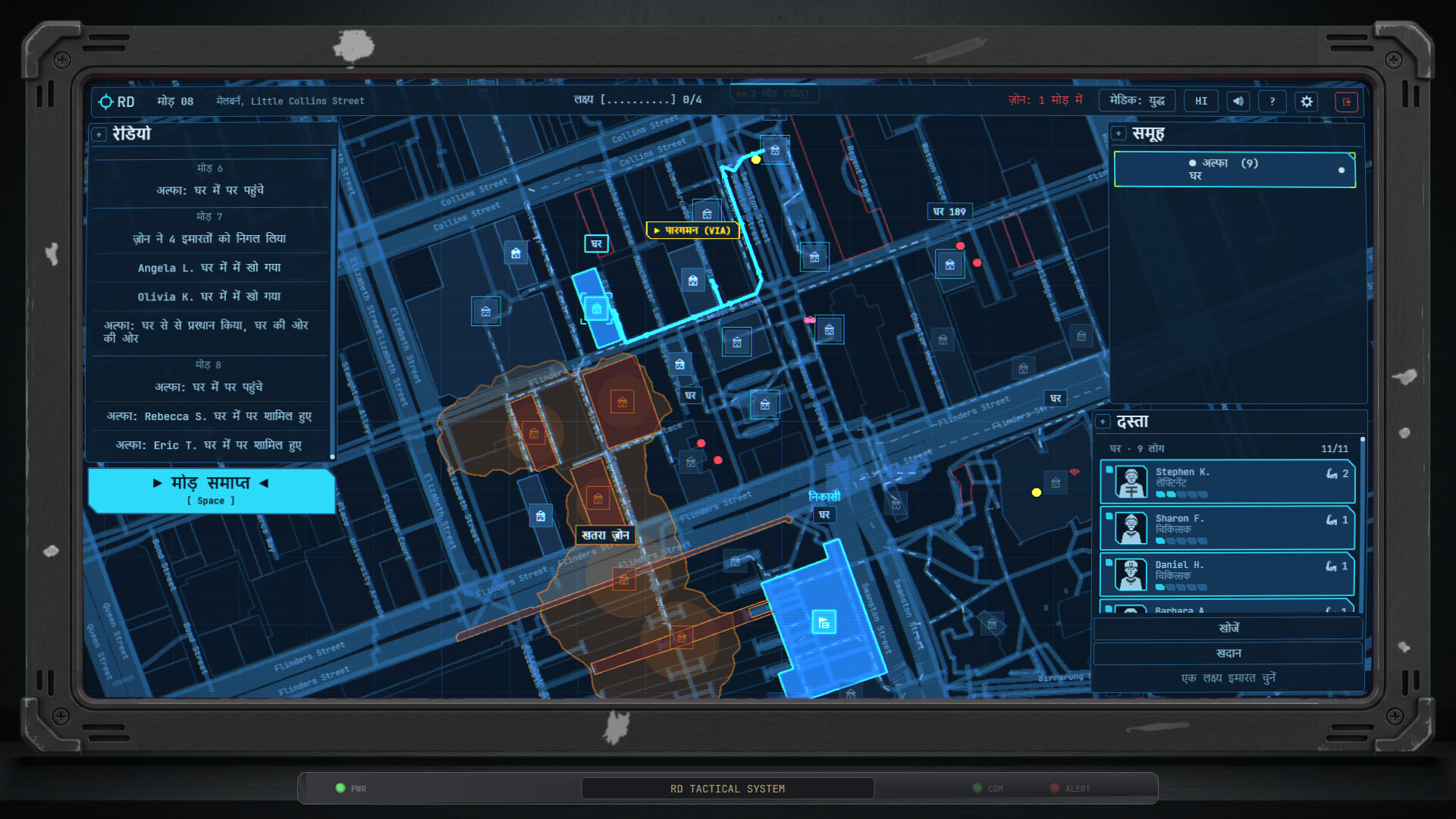Click the radio log scrollbar
Viewport: 1456px width, 819px height.
pyautogui.click(x=333, y=303)
